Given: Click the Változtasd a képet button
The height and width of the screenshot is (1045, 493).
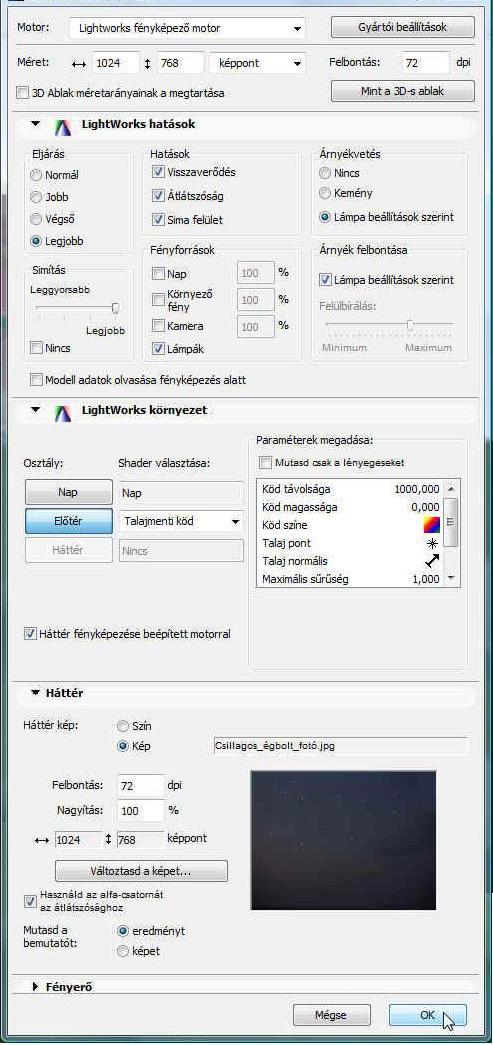Looking at the screenshot, I should (x=141, y=871).
